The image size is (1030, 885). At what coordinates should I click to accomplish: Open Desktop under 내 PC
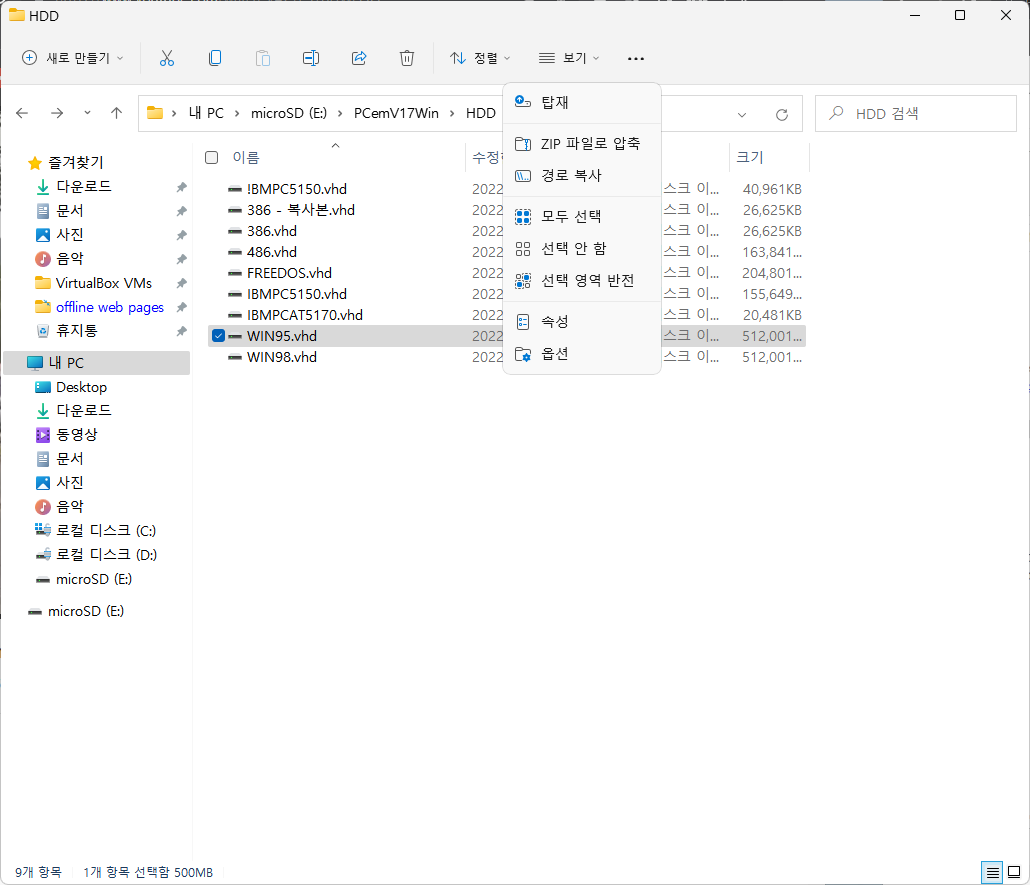[x=81, y=387]
